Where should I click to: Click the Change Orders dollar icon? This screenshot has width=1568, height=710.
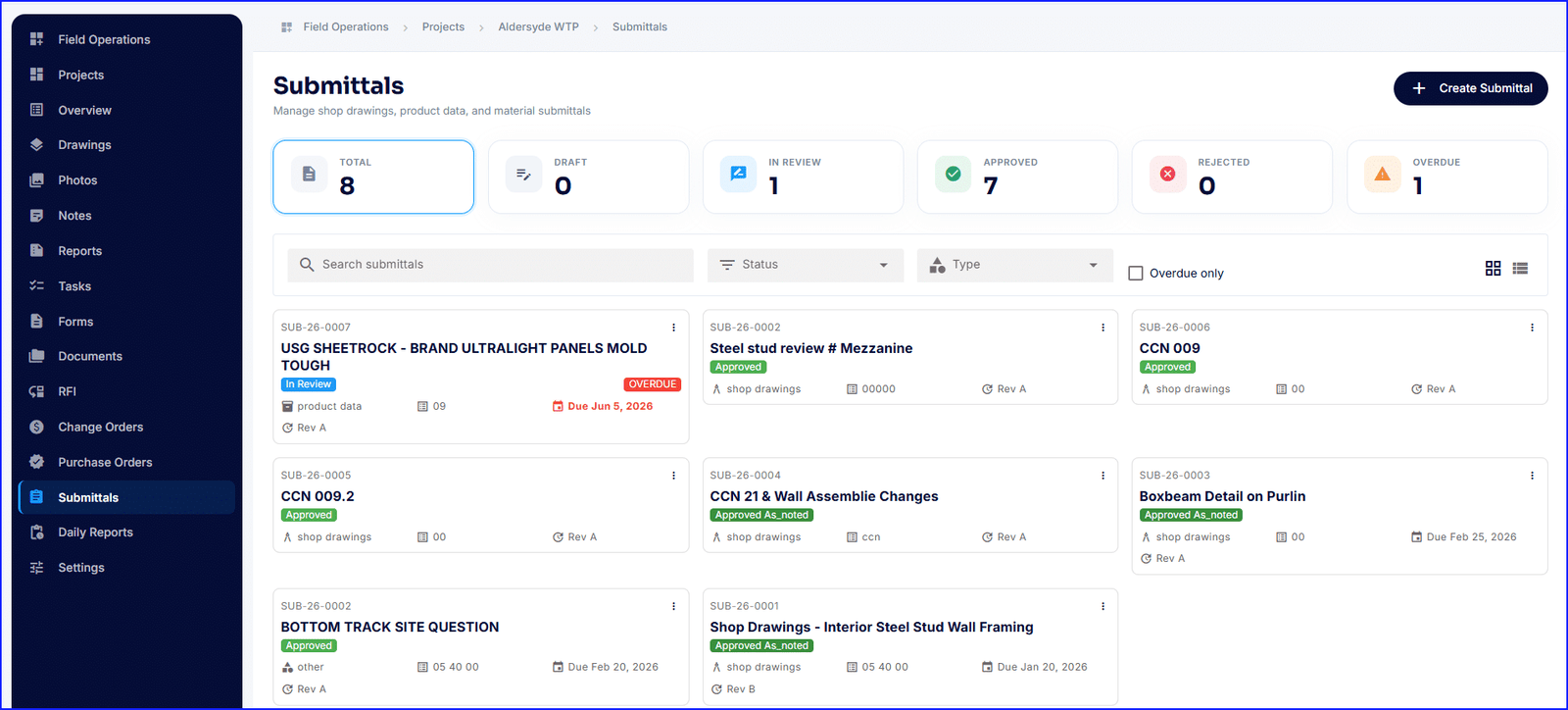pos(37,427)
